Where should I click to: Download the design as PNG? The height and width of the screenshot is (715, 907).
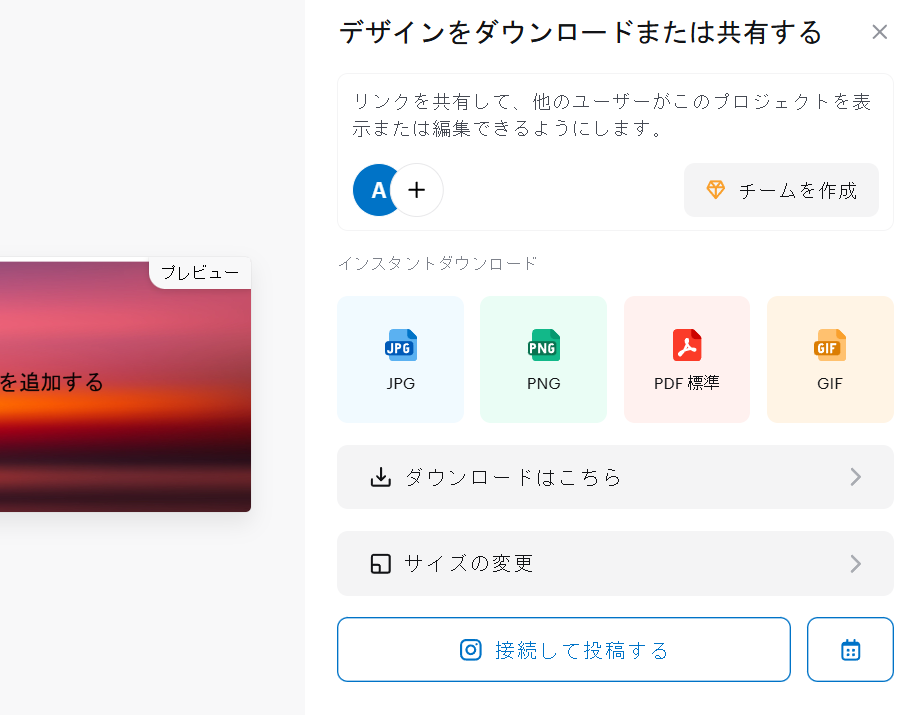[x=543, y=359]
